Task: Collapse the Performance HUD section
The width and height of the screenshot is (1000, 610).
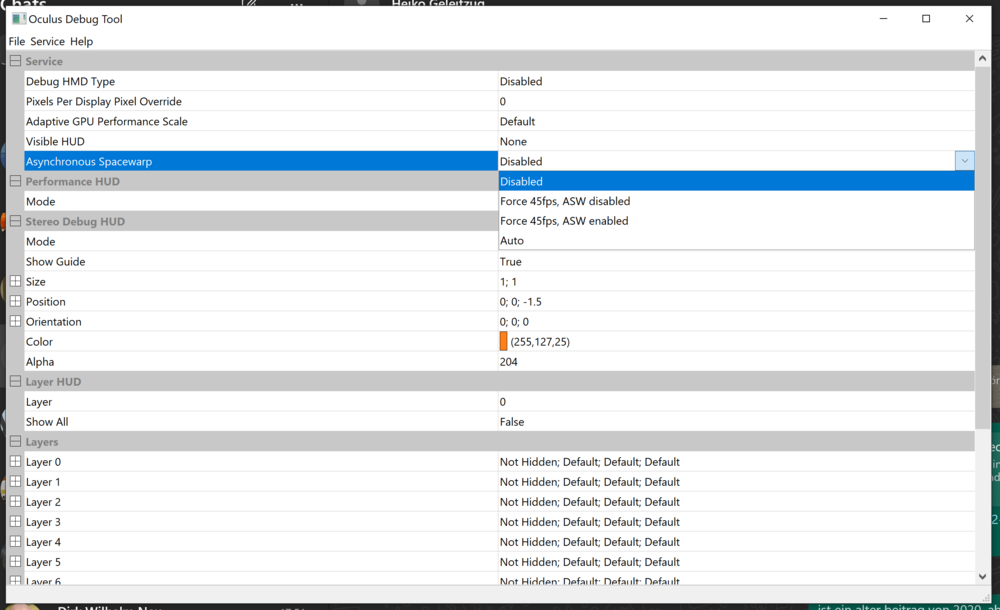Action: point(15,181)
